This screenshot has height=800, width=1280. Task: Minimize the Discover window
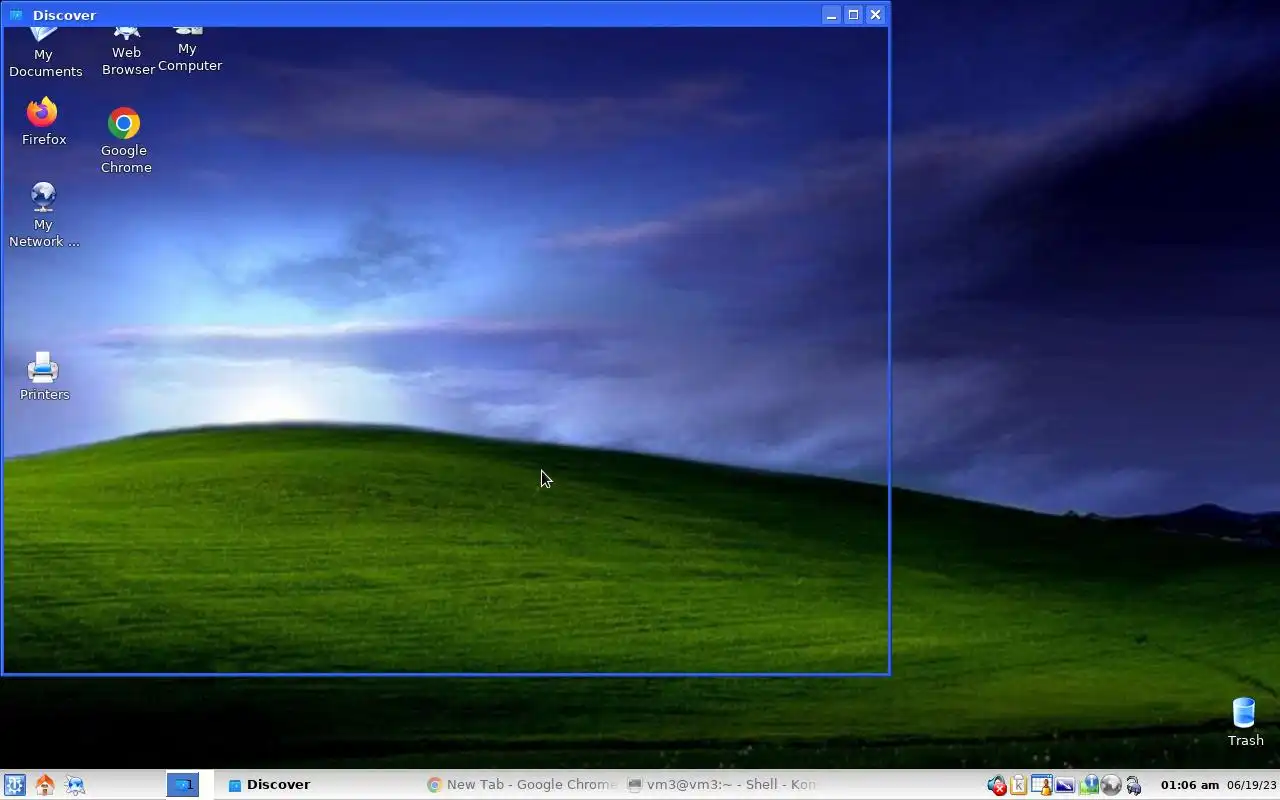point(831,15)
